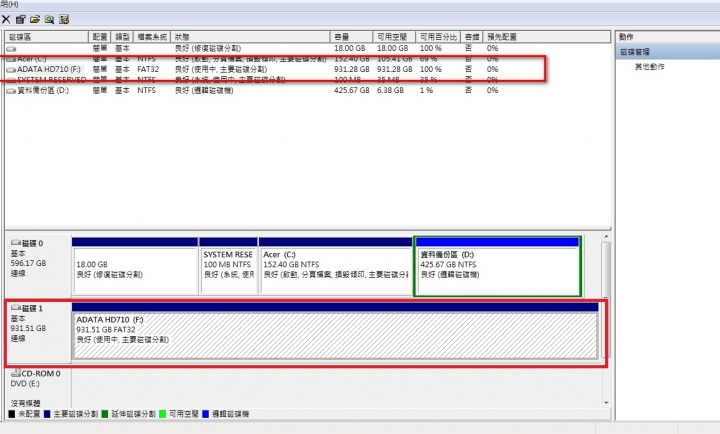The image size is (720, 434).
Task: Click the disk pane vertical scrollbar thumb
Action: point(606,299)
